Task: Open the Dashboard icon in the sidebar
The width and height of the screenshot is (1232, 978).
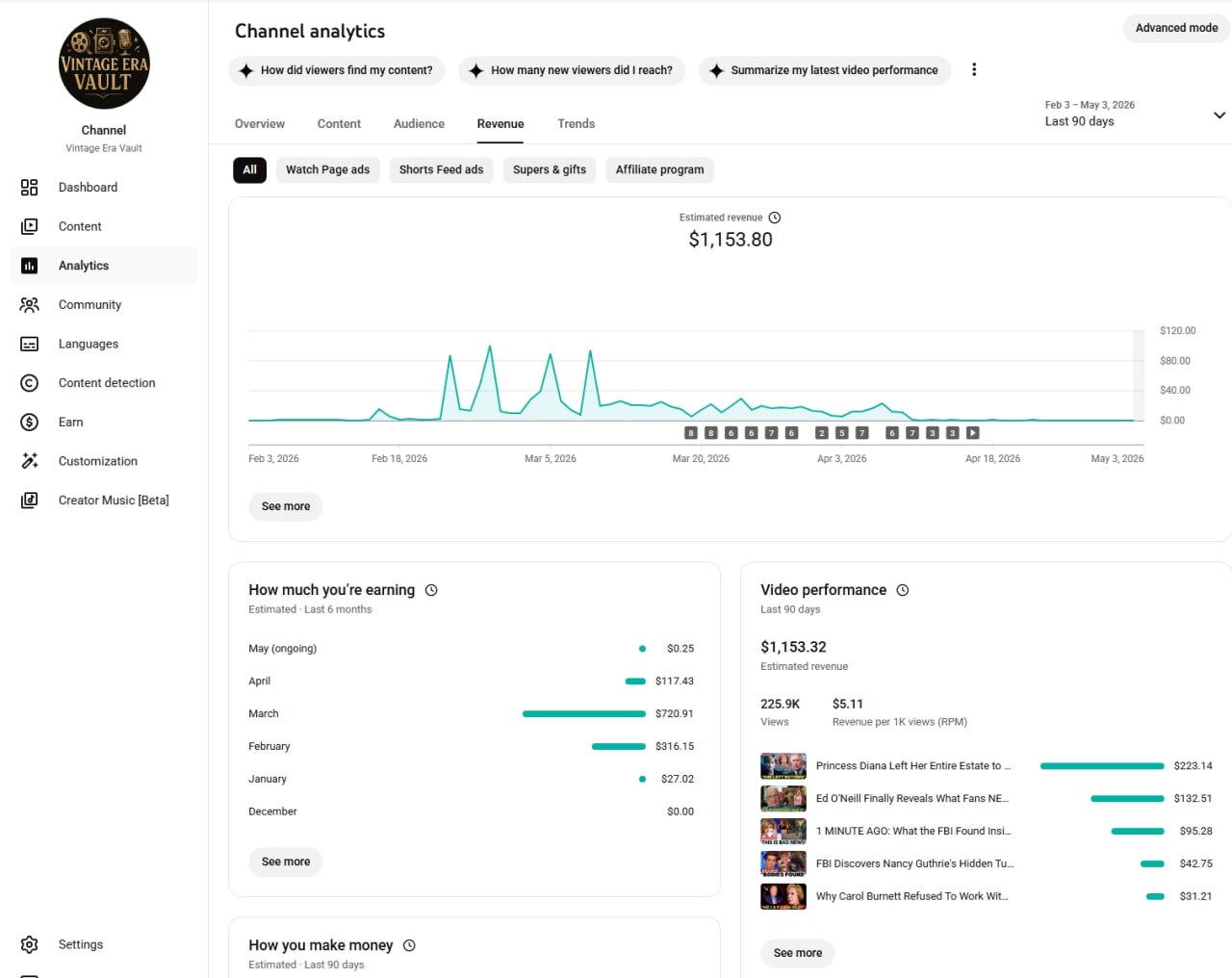Action: pyautogui.click(x=30, y=188)
